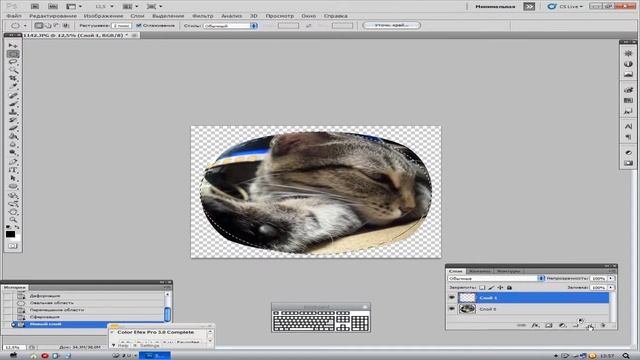This screenshot has width=640, height=360.
Task: Choose Add to selection mode
Action: [x=48, y=25]
